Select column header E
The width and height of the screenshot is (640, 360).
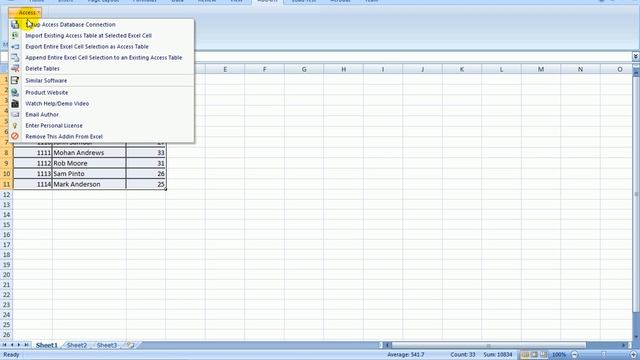tap(225, 69)
